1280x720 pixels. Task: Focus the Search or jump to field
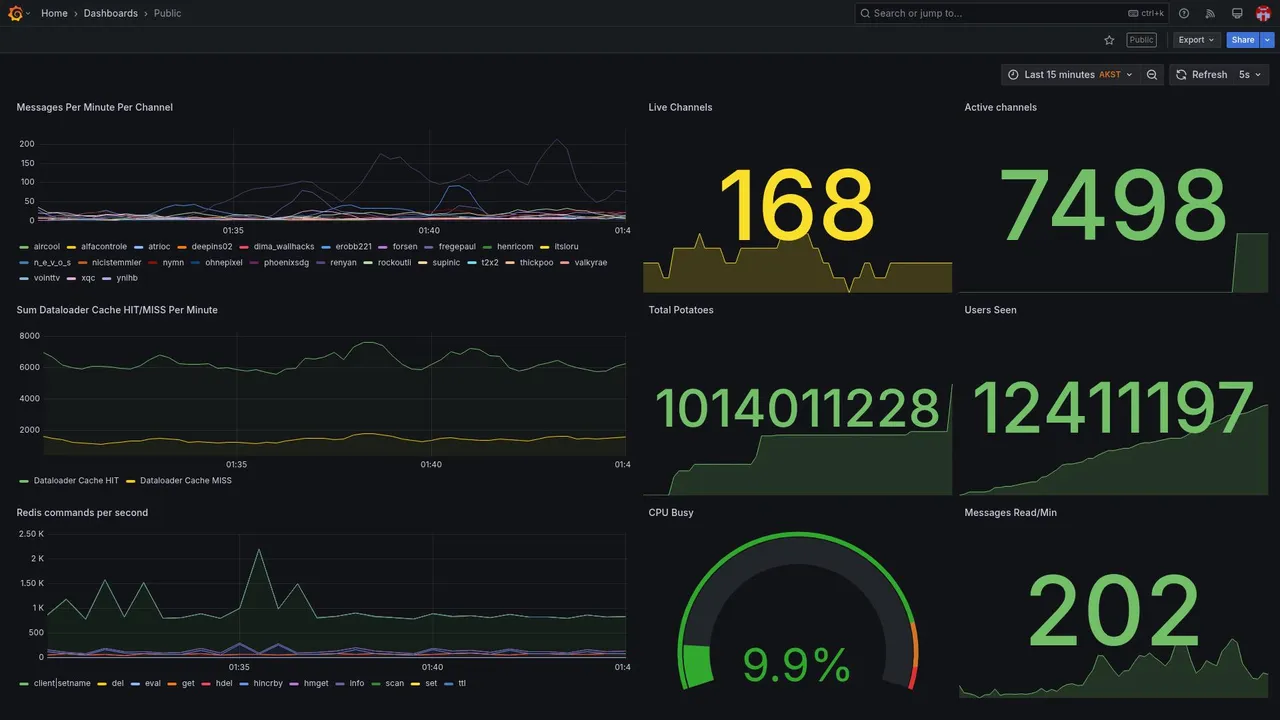click(1012, 13)
